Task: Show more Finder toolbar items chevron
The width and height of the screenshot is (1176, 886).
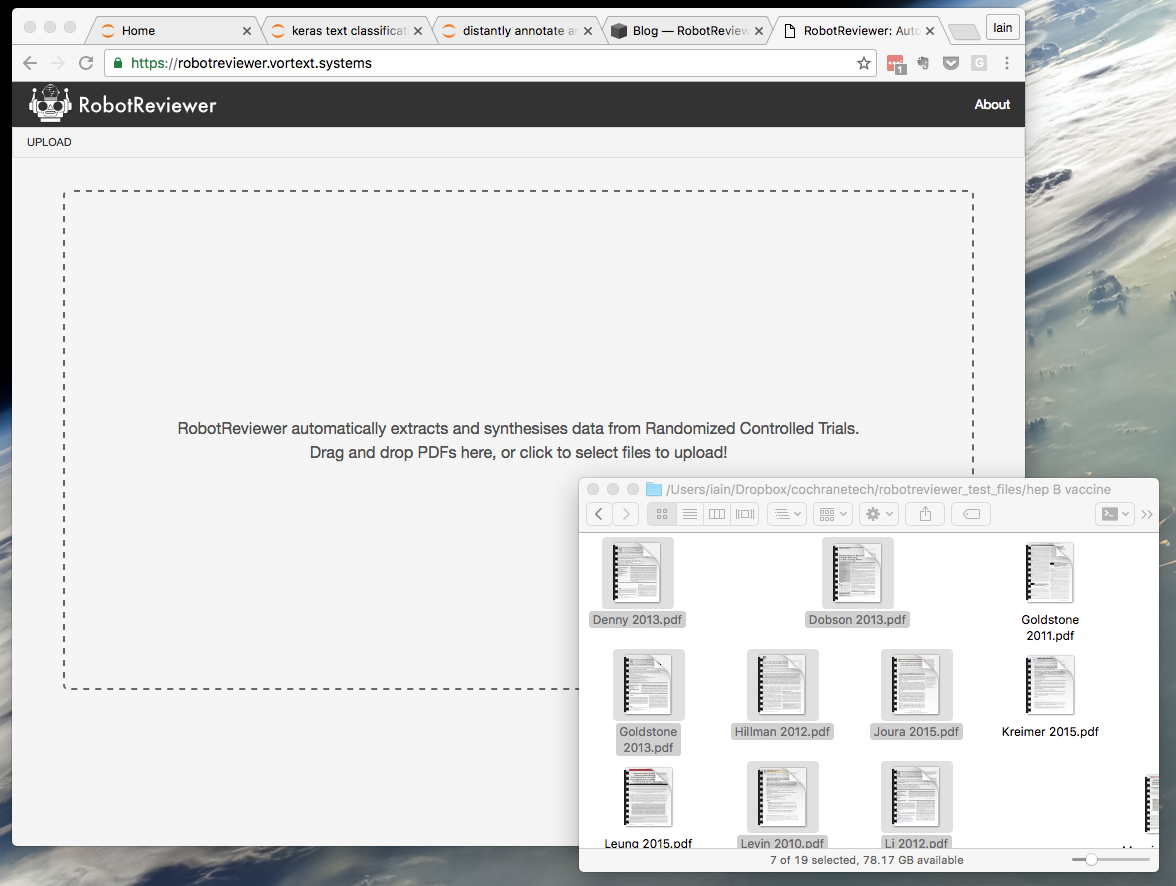Action: [x=1147, y=515]
